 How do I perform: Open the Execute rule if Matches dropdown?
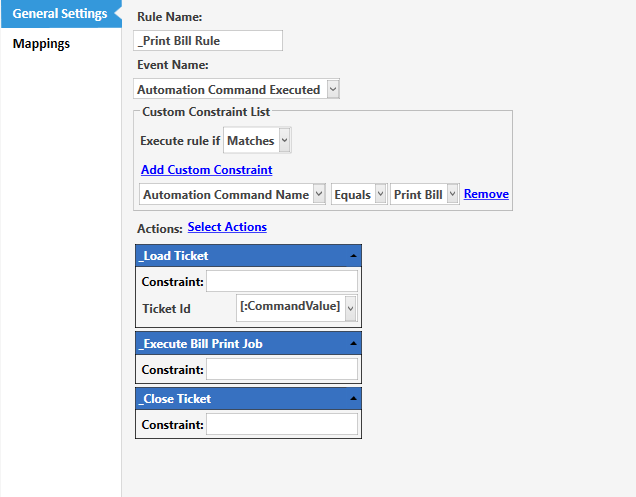pos(285,141)
